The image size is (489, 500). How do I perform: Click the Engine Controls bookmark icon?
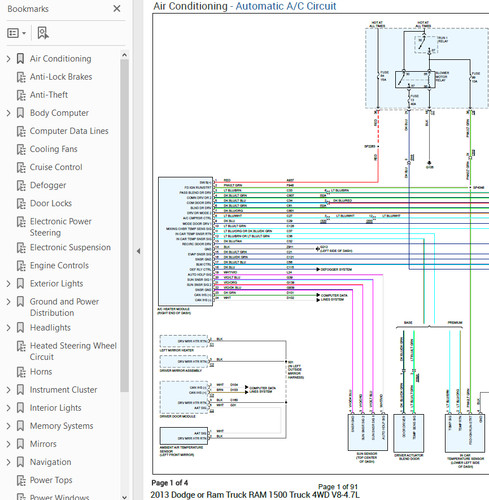pos(21,266)
